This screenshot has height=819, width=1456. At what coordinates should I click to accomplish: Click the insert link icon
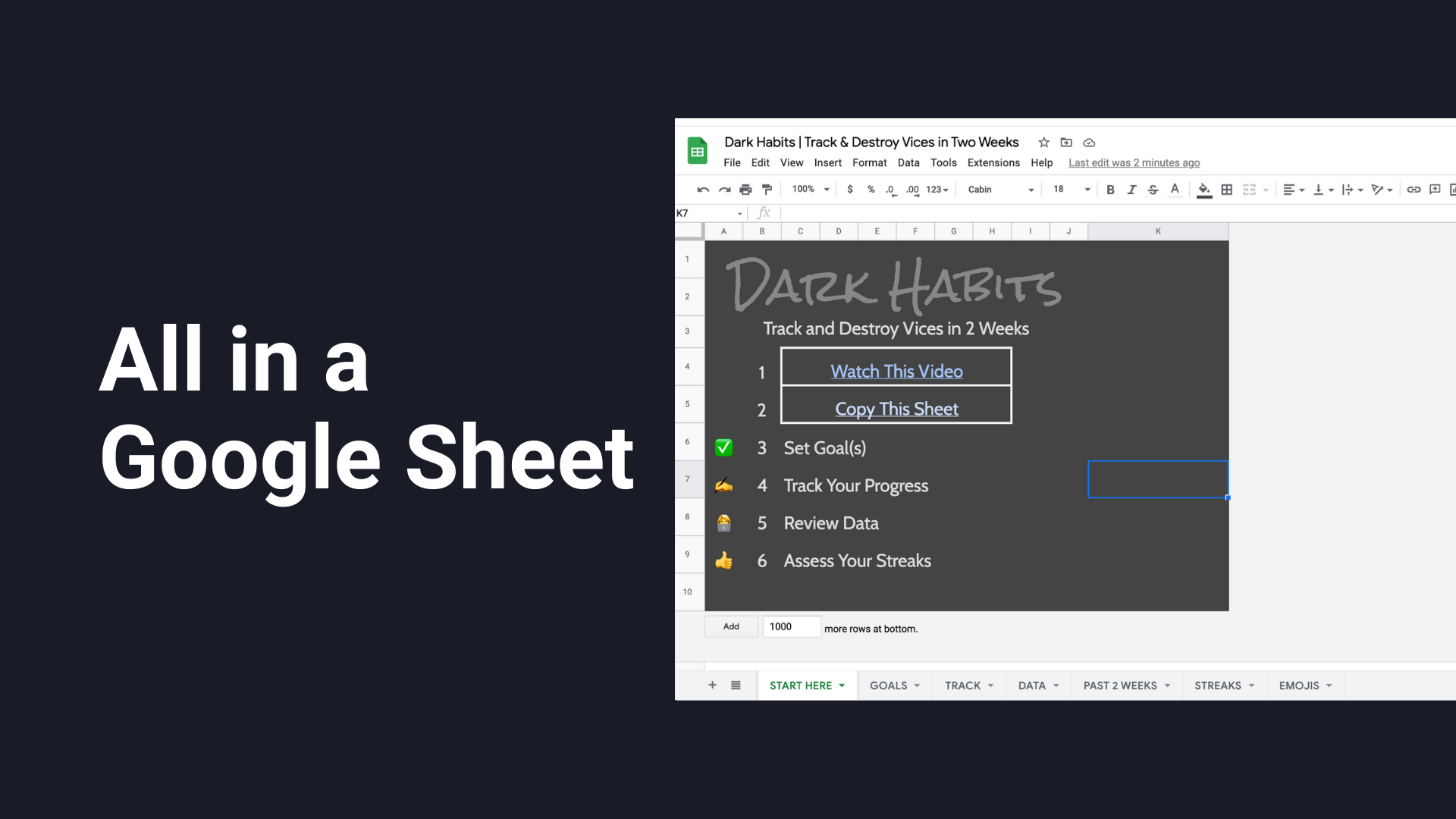click(x=1414, y=190)
